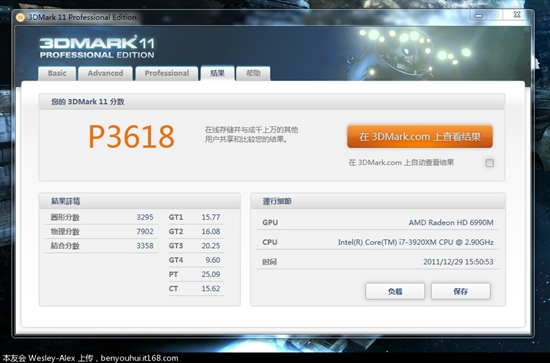Switch to the Basic tab
550x363 pixels.
(x=57, y=73)
